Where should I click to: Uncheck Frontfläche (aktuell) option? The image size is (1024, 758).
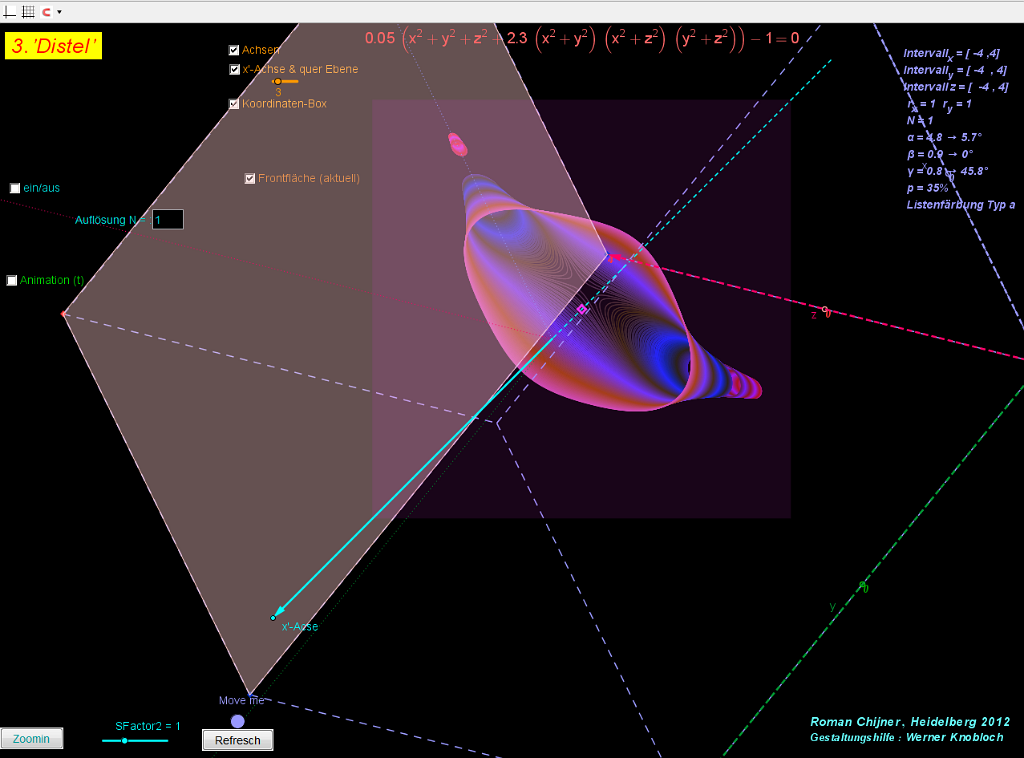click(x=250, y=179)
